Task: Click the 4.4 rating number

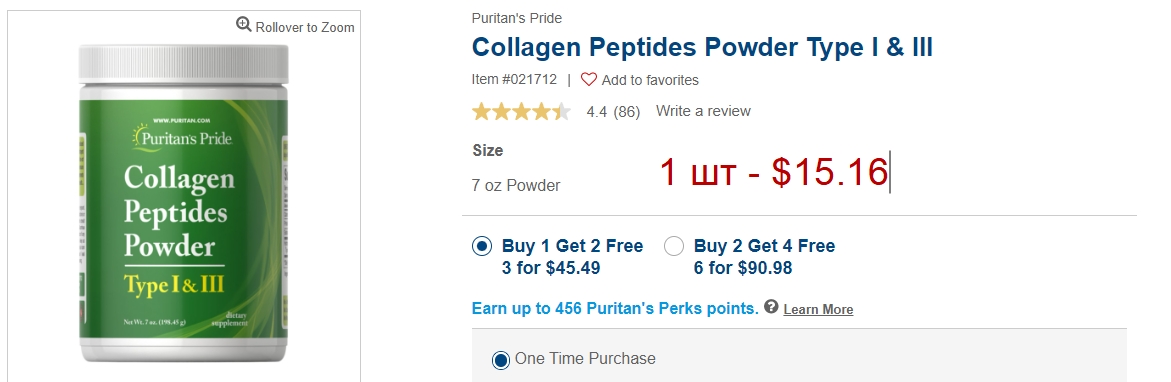Action: point(597,112)
